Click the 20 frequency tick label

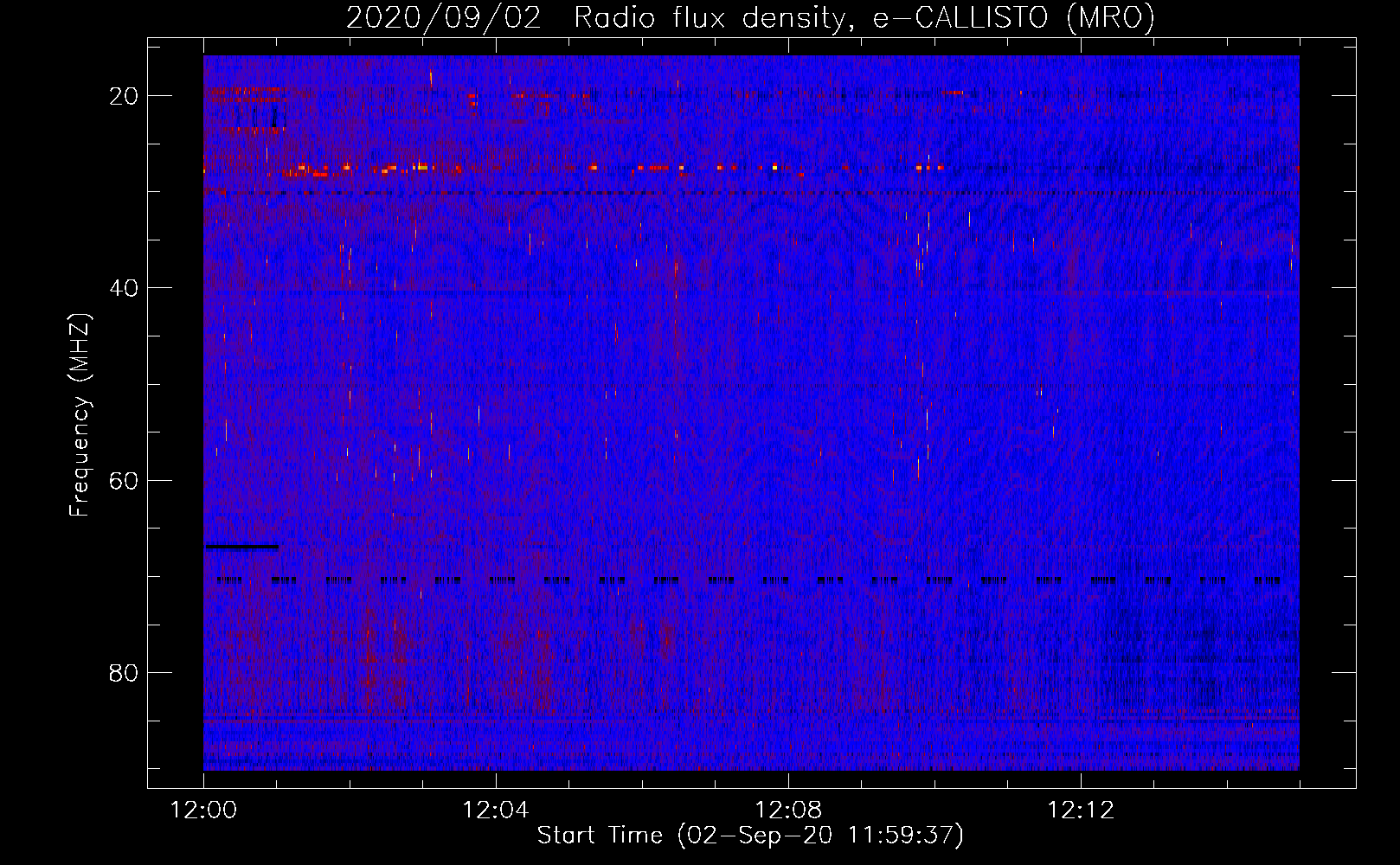coord(124,96)
